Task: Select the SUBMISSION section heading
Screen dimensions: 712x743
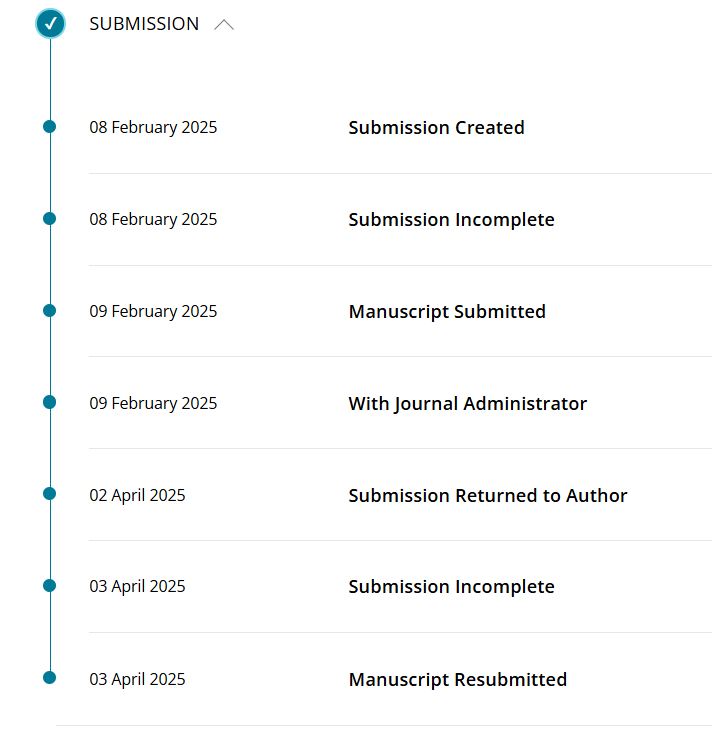Action: pyautogui.click(x=144, y=24)
